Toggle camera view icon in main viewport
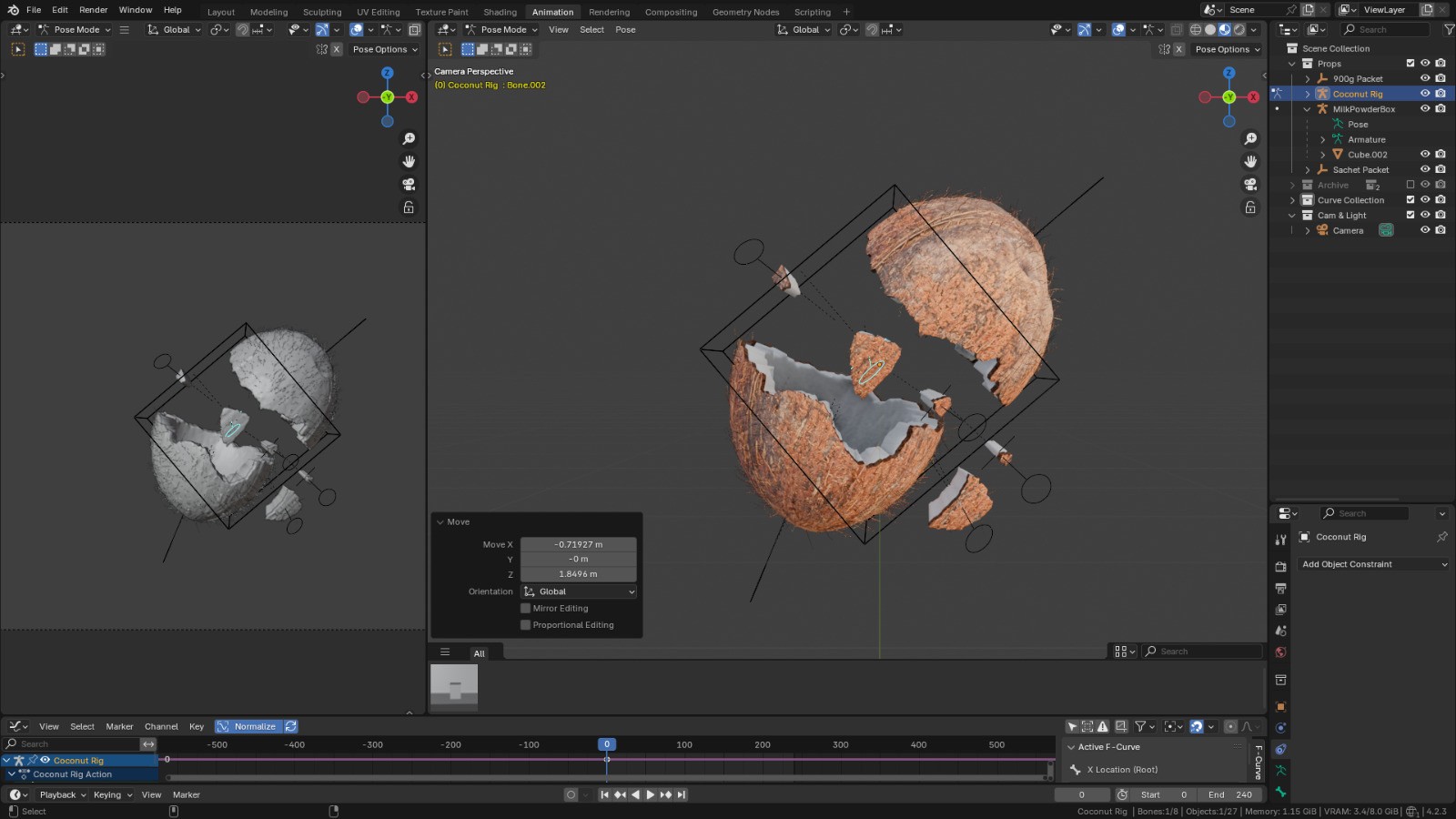 pos(1250,184)
